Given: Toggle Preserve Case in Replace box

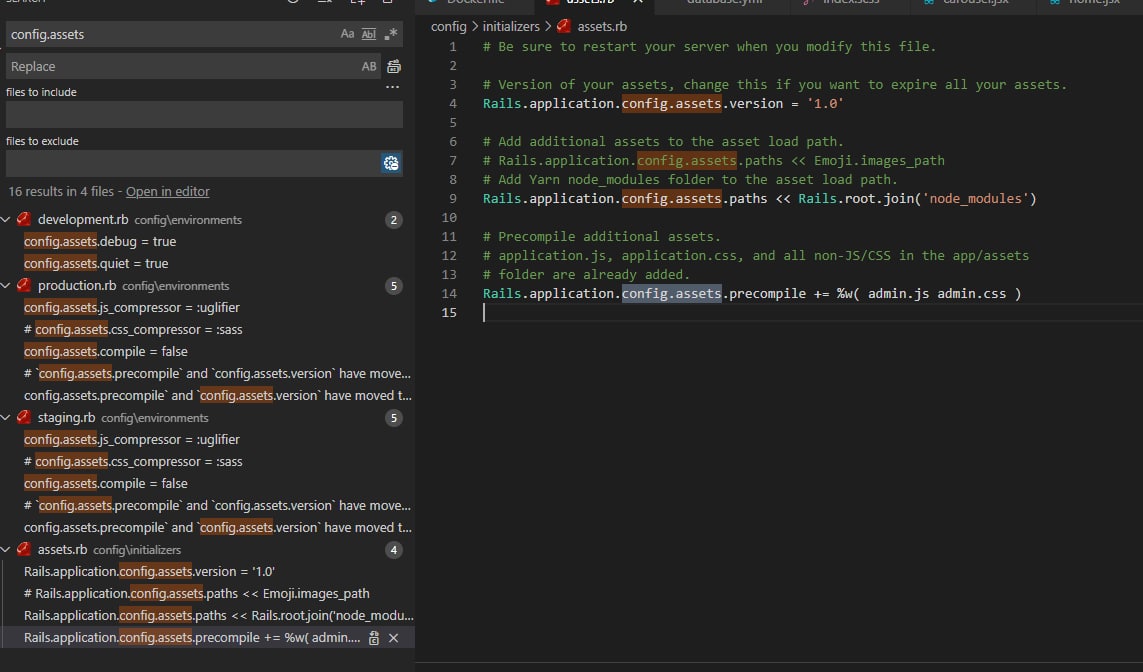Looking at the screenshot, I should (369, 66).
